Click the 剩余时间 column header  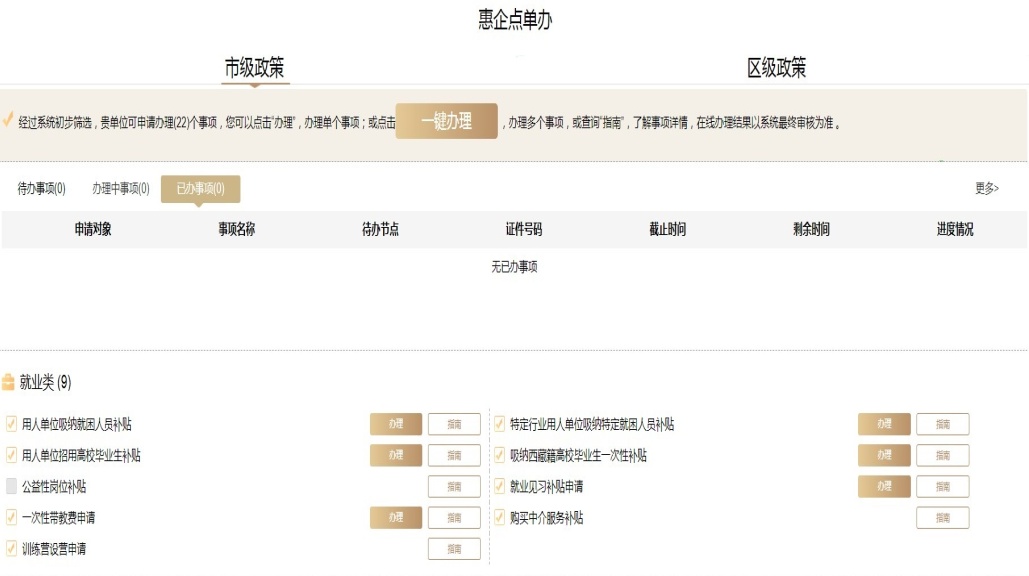[x=811, y=229]
